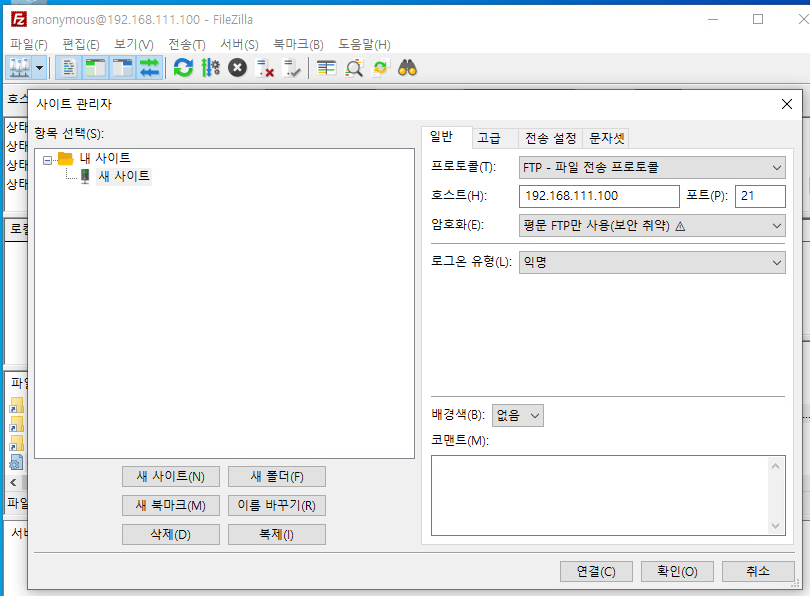Image resolution: width=810 pixels, height=596 pixels.
Task: Disconnect from server icon
Action: [265, 68]
